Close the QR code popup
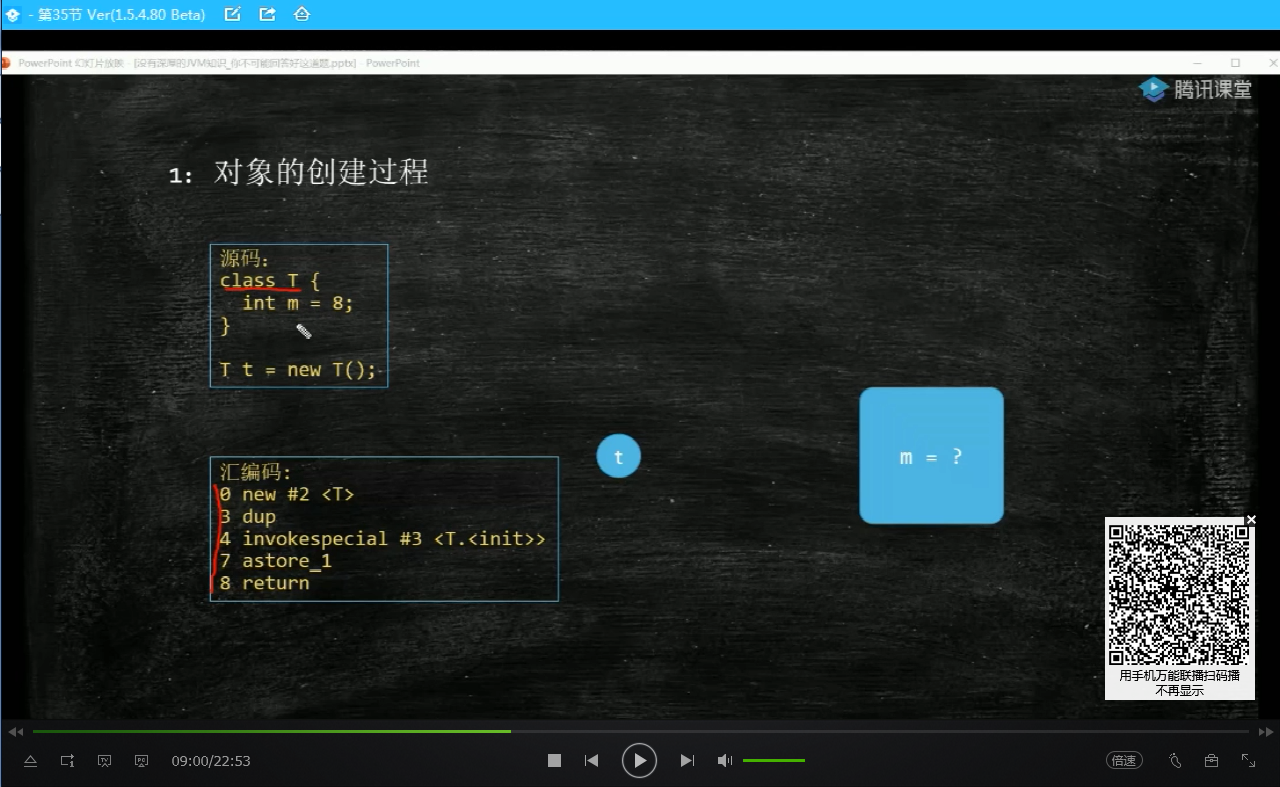The image size is (1280, 787). [x=1250, y=520]
